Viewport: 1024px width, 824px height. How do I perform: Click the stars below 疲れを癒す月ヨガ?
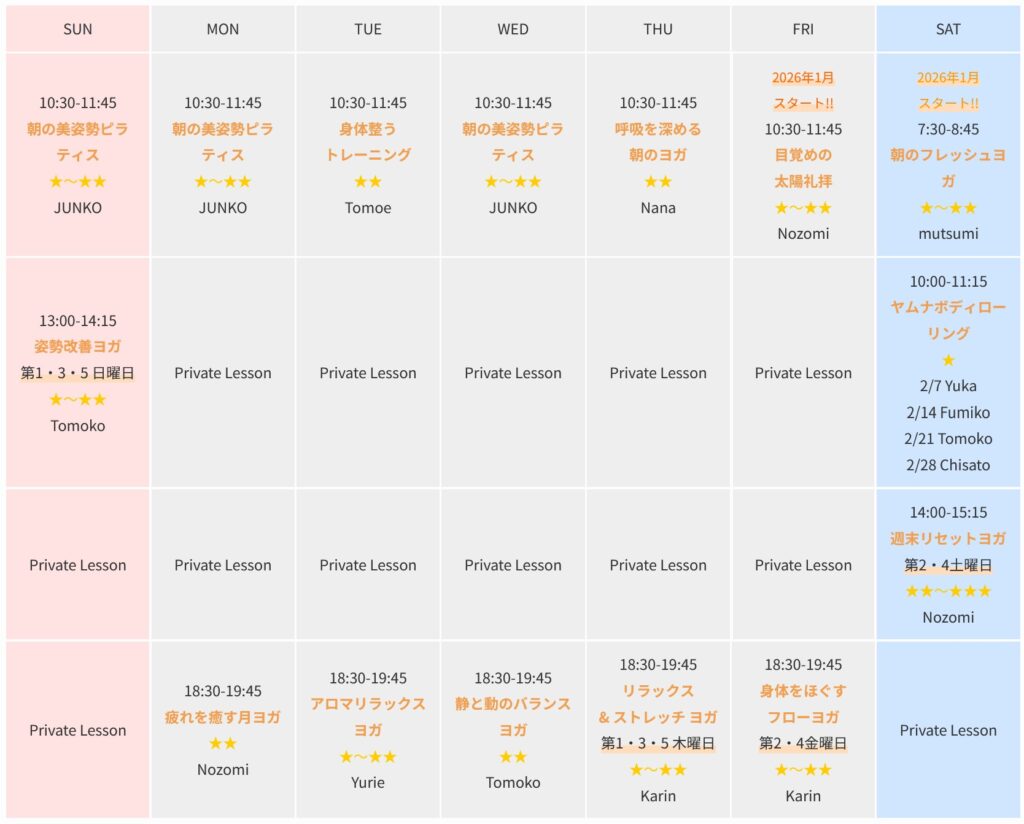point(223,743)
